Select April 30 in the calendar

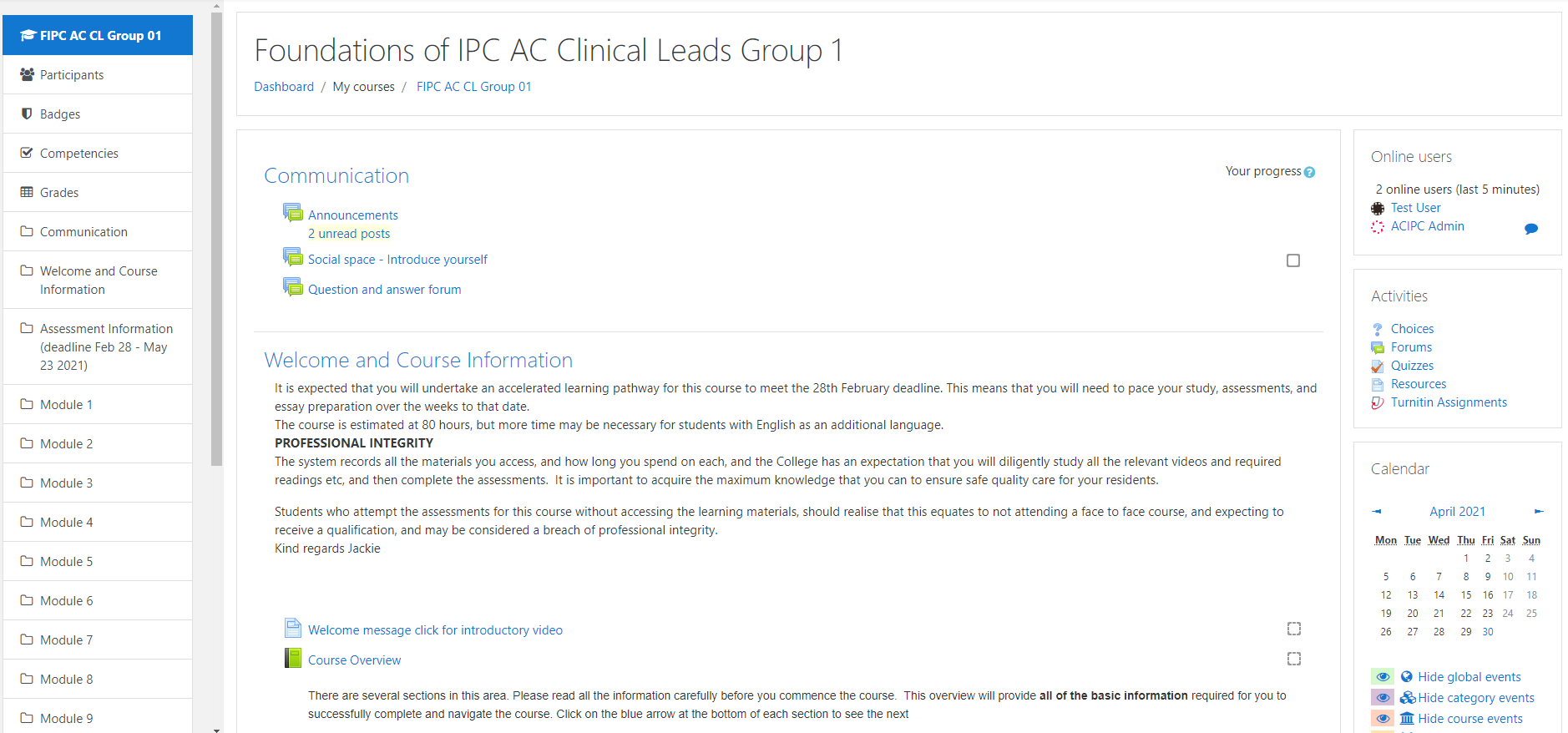1488,632
